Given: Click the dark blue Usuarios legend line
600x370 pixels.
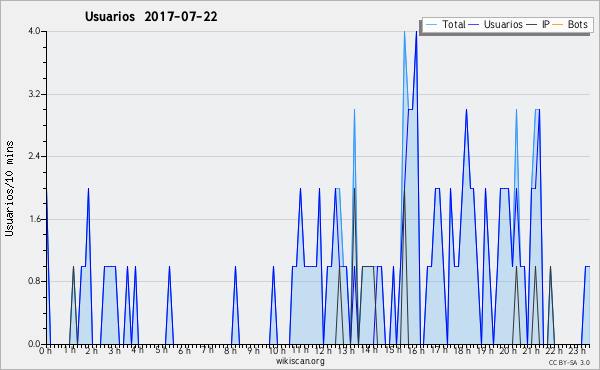Looking at the screenshot, I should pyautogui.click(x=474, y=25).
